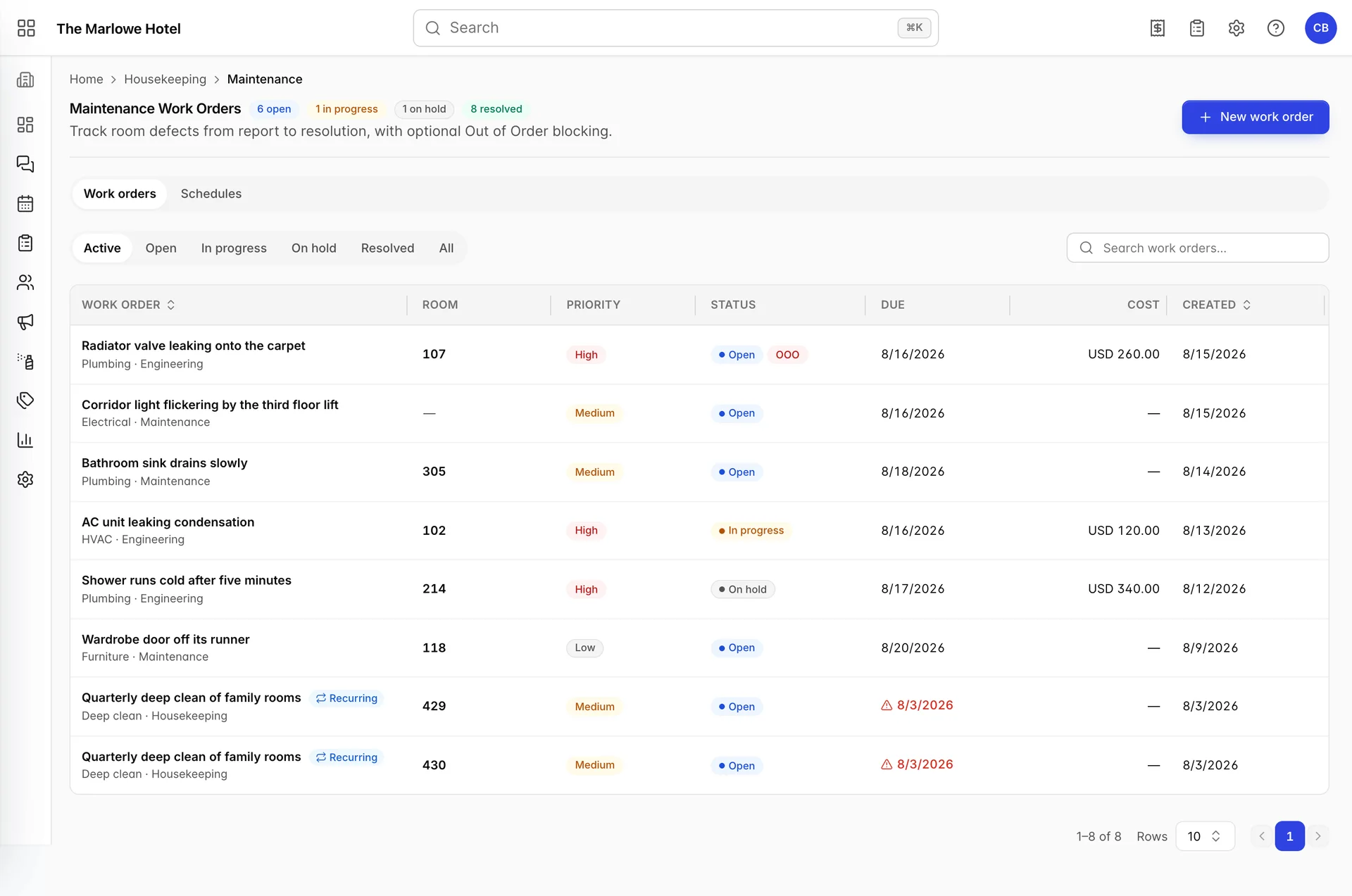The image size is (1352, 896).
Task: Open the reports bar chart sidebar icon
Action: pyautogui.click(x=25, y=440)
